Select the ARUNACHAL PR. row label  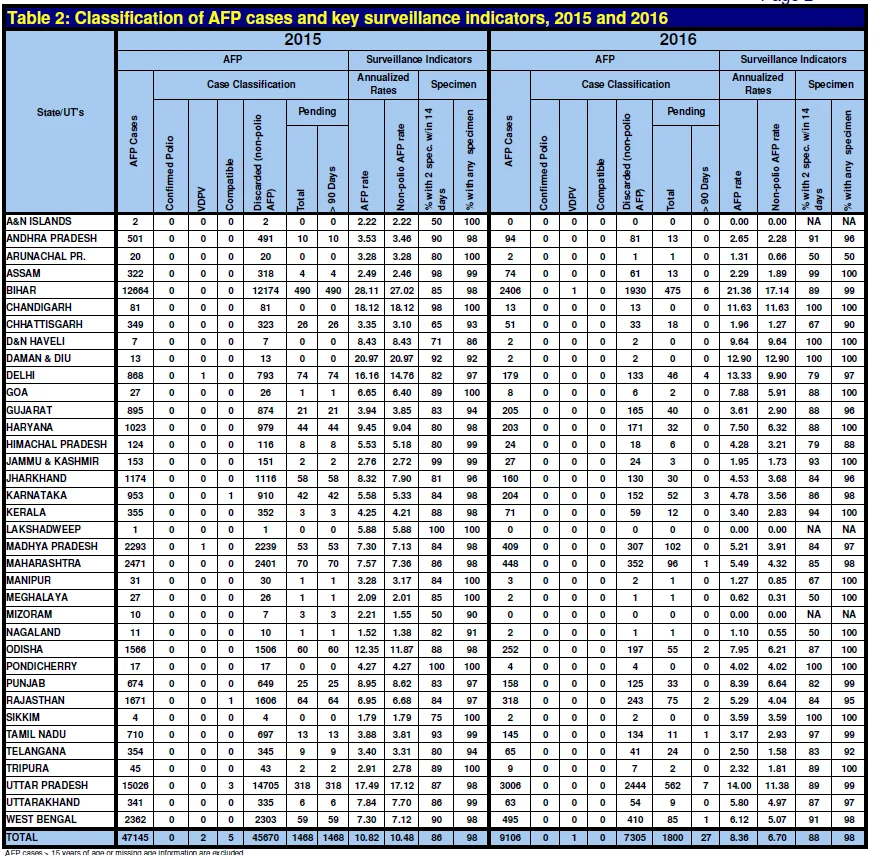tap(46, 256)
